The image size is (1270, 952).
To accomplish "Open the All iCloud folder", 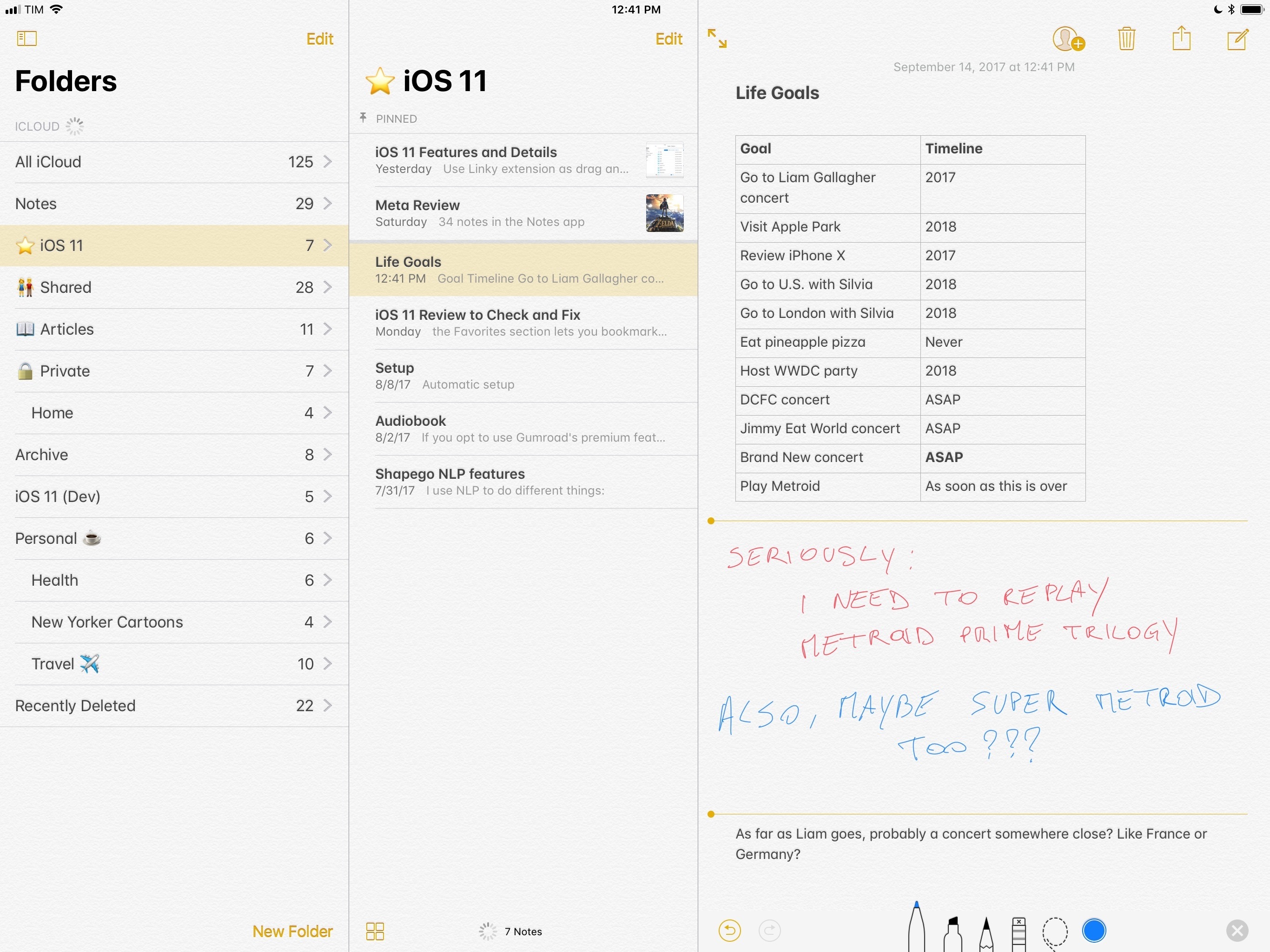I will [x=174, y=162].
